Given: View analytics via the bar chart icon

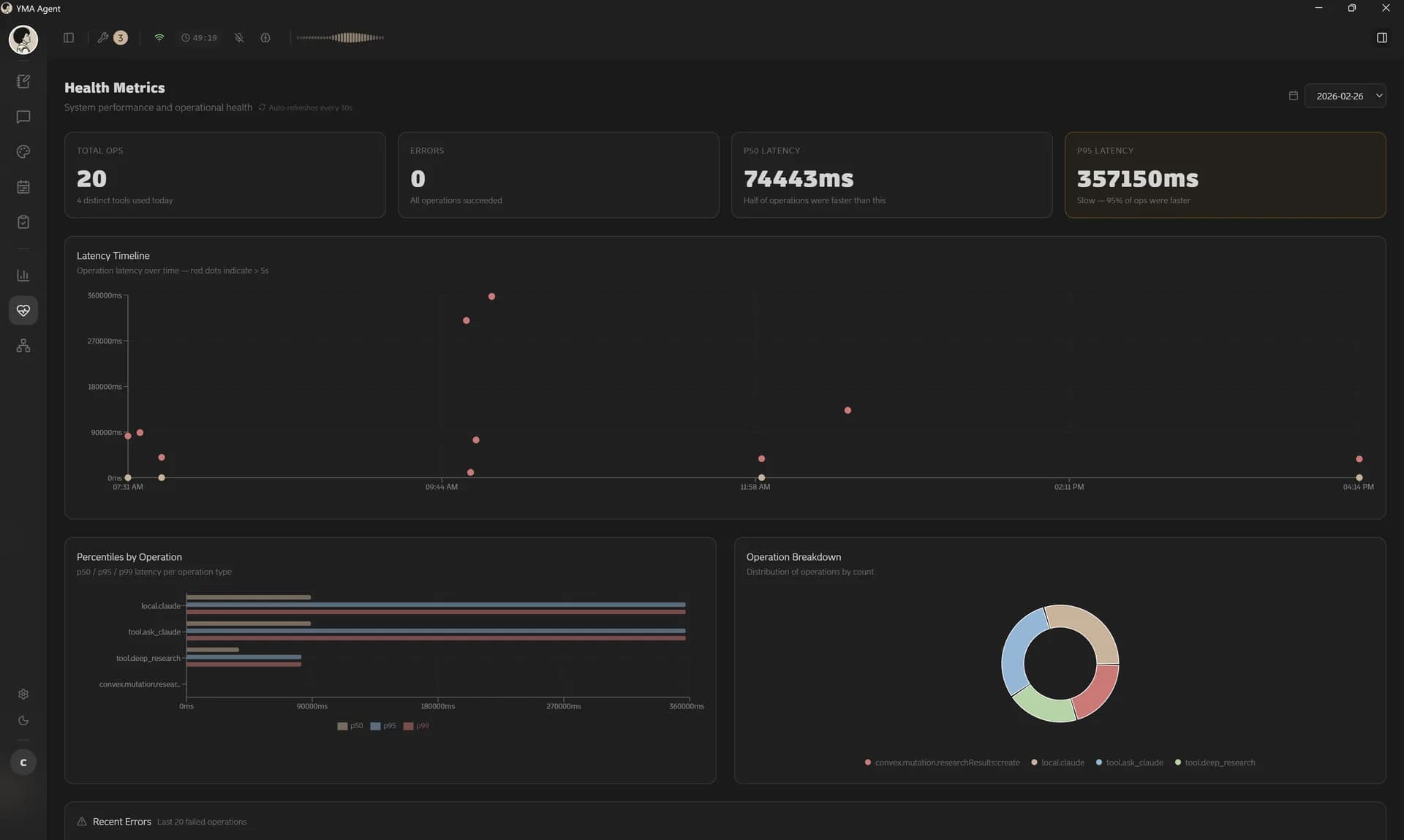Looking at the screenshot, I should tap(23, 276).
